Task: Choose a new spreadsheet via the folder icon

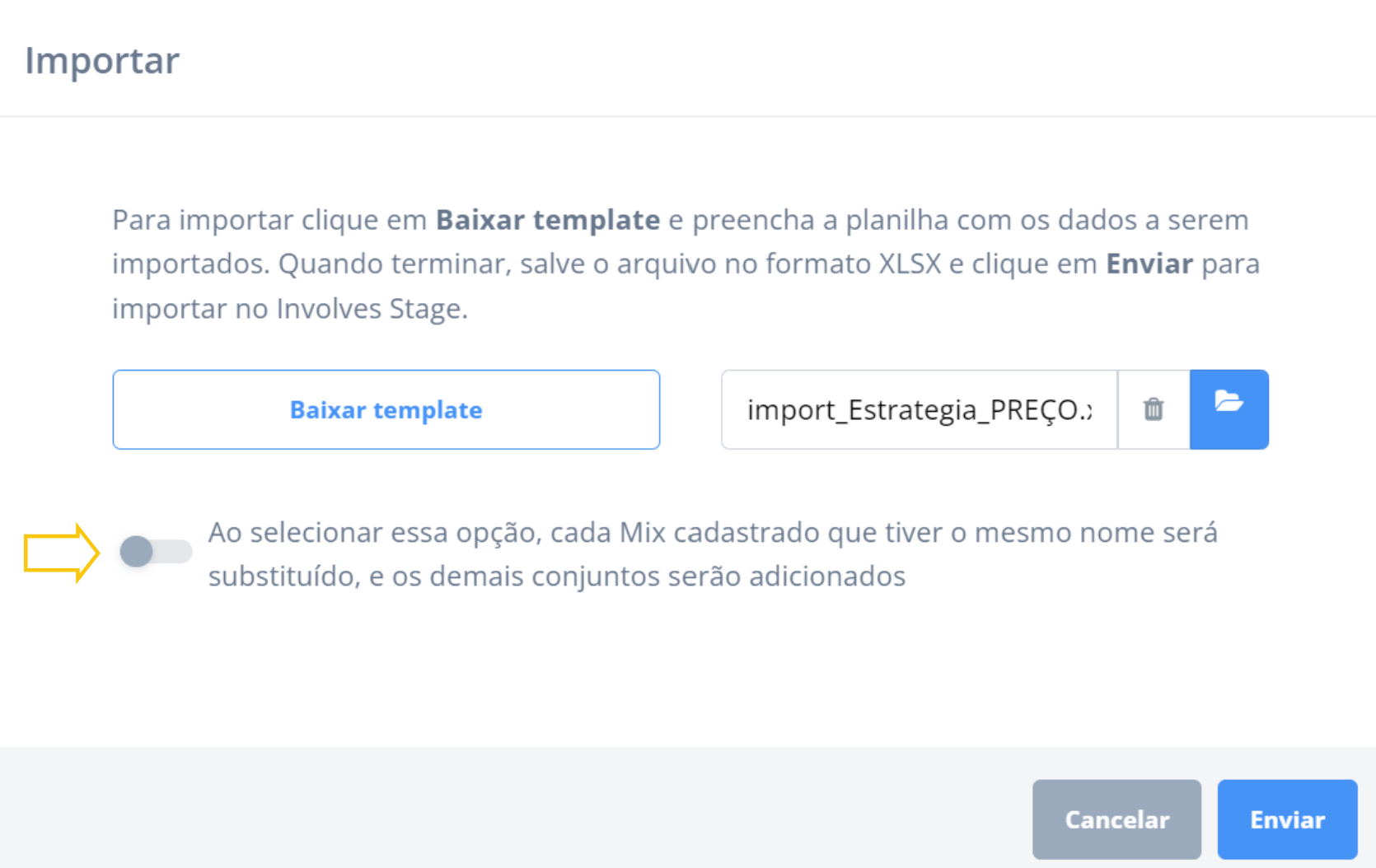Action: (1229, 409)
